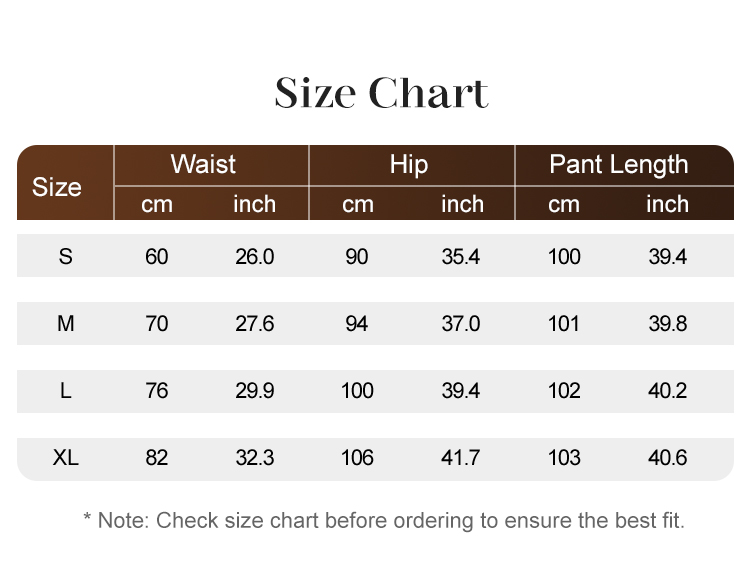750x588 pixels.
Task: Click waist value 26.0 inch for size S
Action: coord(254,256)
